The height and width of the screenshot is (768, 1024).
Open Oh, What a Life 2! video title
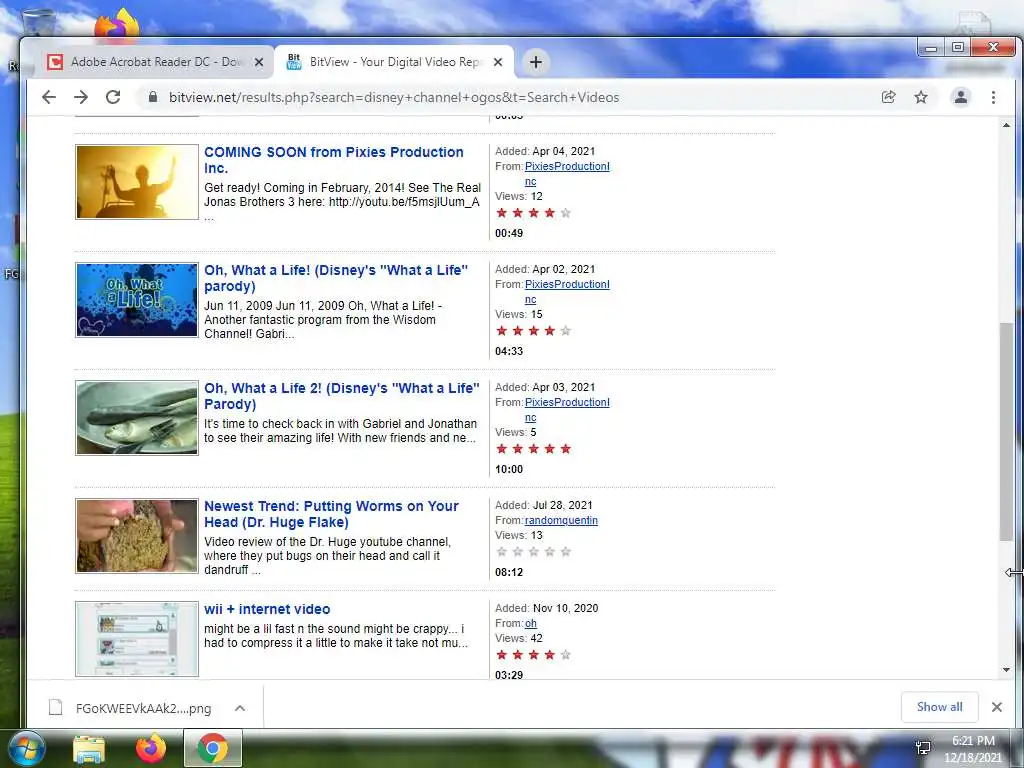coord(342,396)
